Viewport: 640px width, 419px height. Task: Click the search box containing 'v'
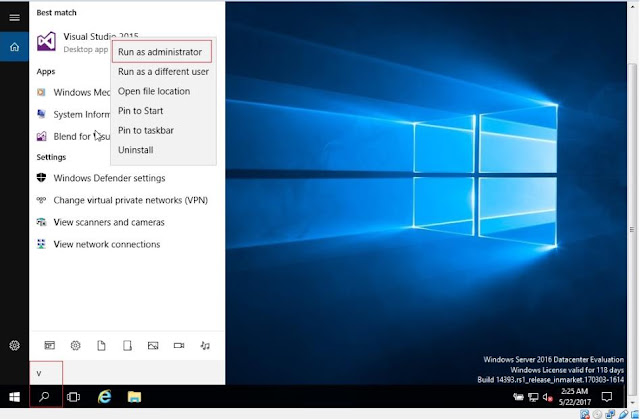click(127, 373)
